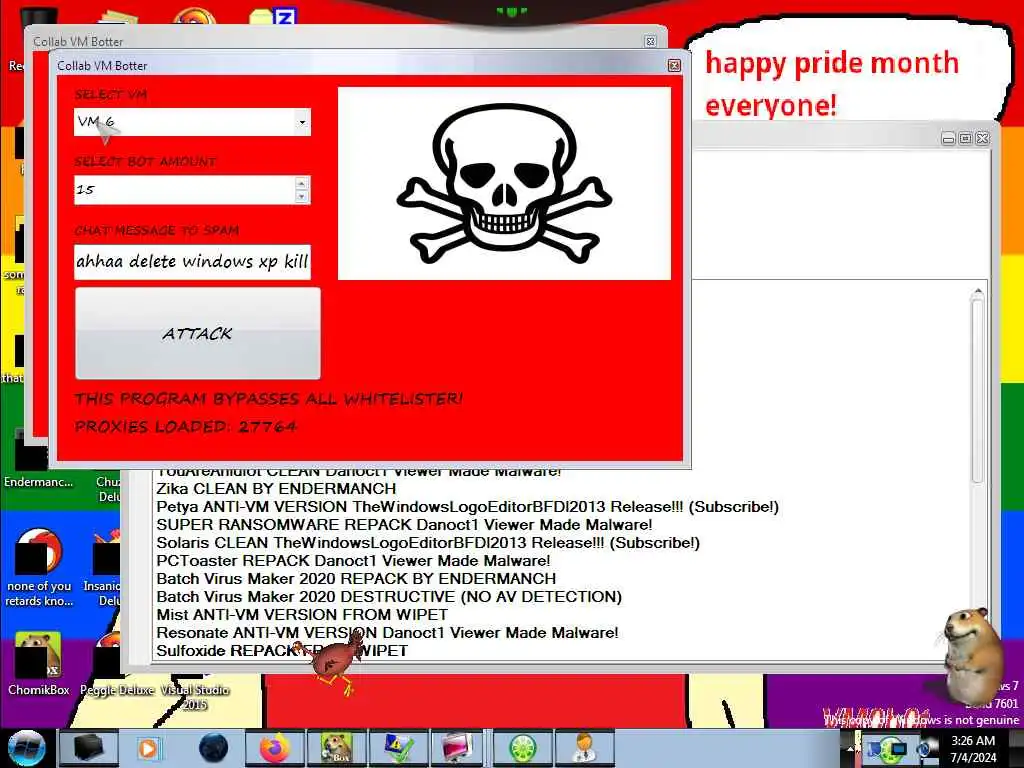Maximize the background list window

coord(965,138)
